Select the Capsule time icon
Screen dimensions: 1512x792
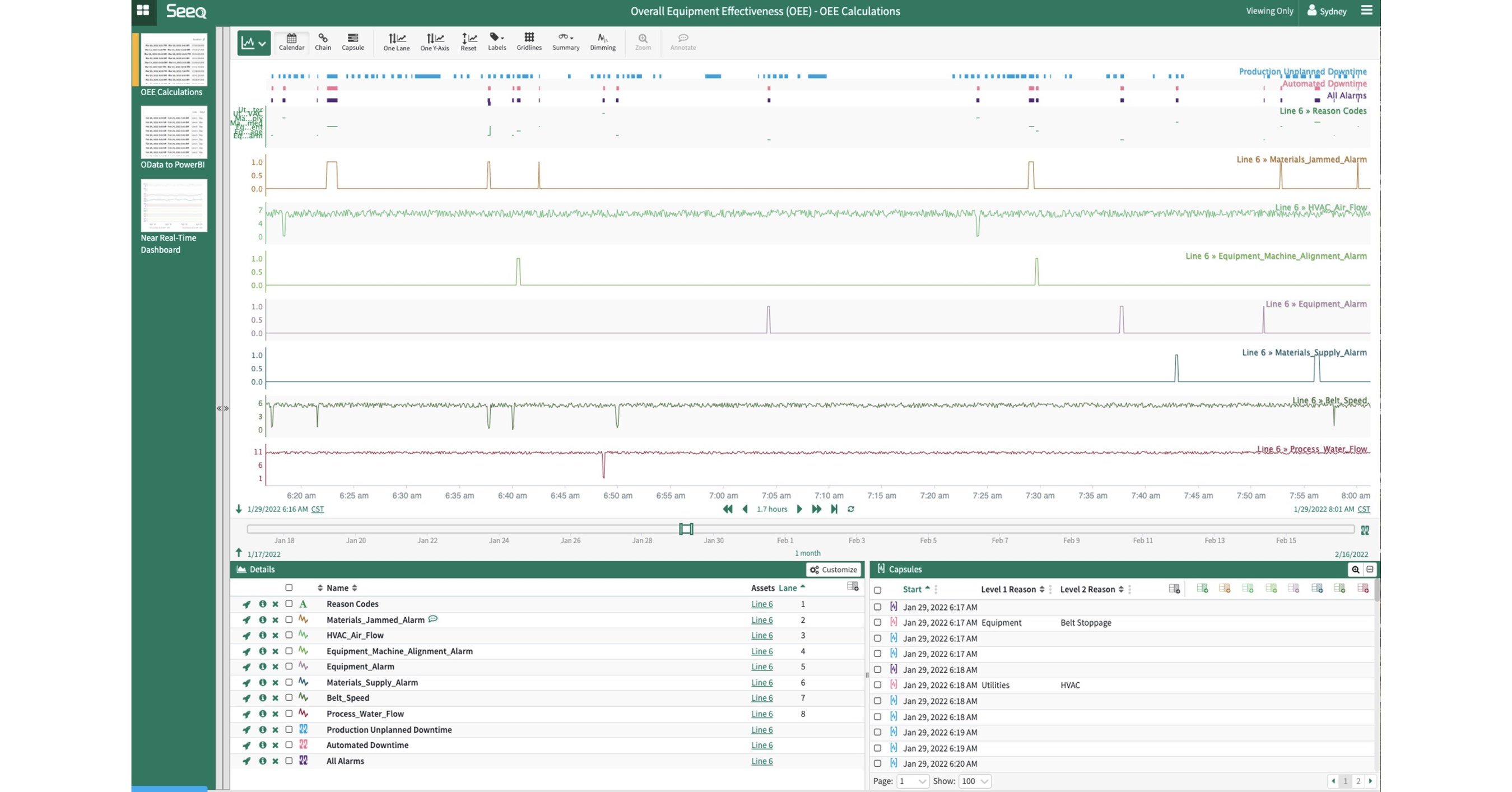point(353,41)
